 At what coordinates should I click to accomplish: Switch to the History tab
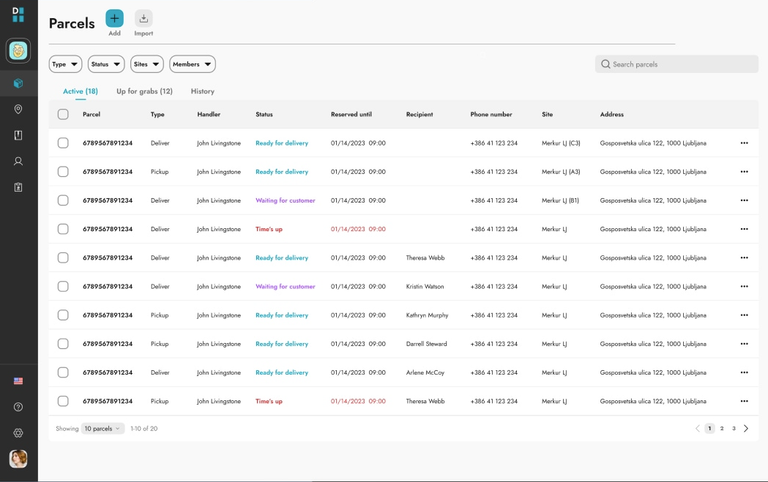[202, 91]
